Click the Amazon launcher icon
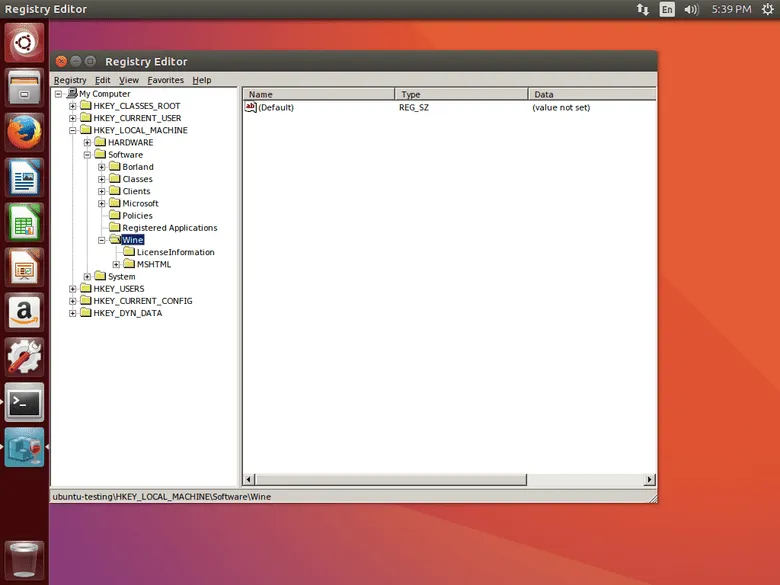Image resolution: width=780 pixels, height=585 pixels. [24, 312]
